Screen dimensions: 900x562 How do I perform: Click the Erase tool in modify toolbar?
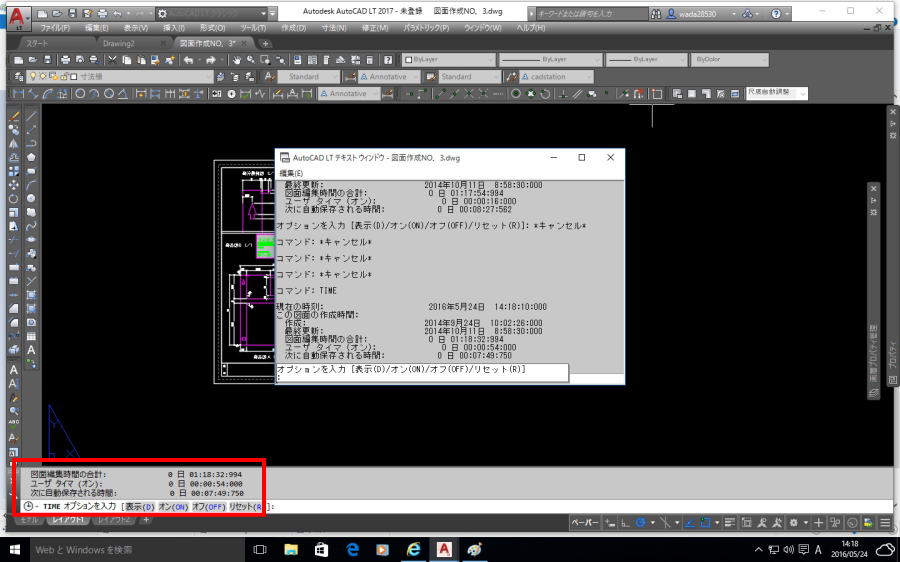(14, 116)
